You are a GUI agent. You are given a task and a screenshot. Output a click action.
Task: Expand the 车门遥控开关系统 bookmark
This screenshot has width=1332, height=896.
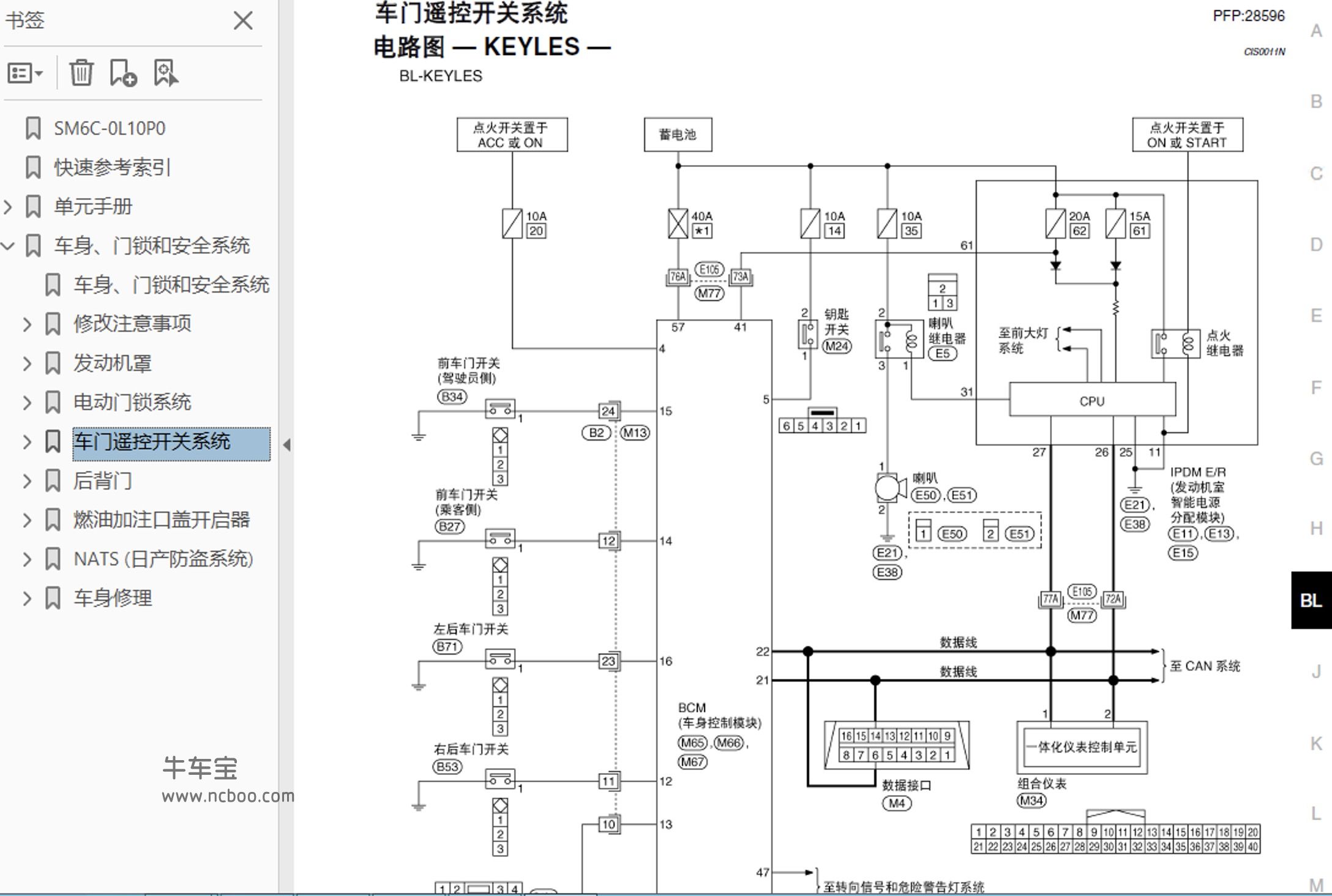27,442
